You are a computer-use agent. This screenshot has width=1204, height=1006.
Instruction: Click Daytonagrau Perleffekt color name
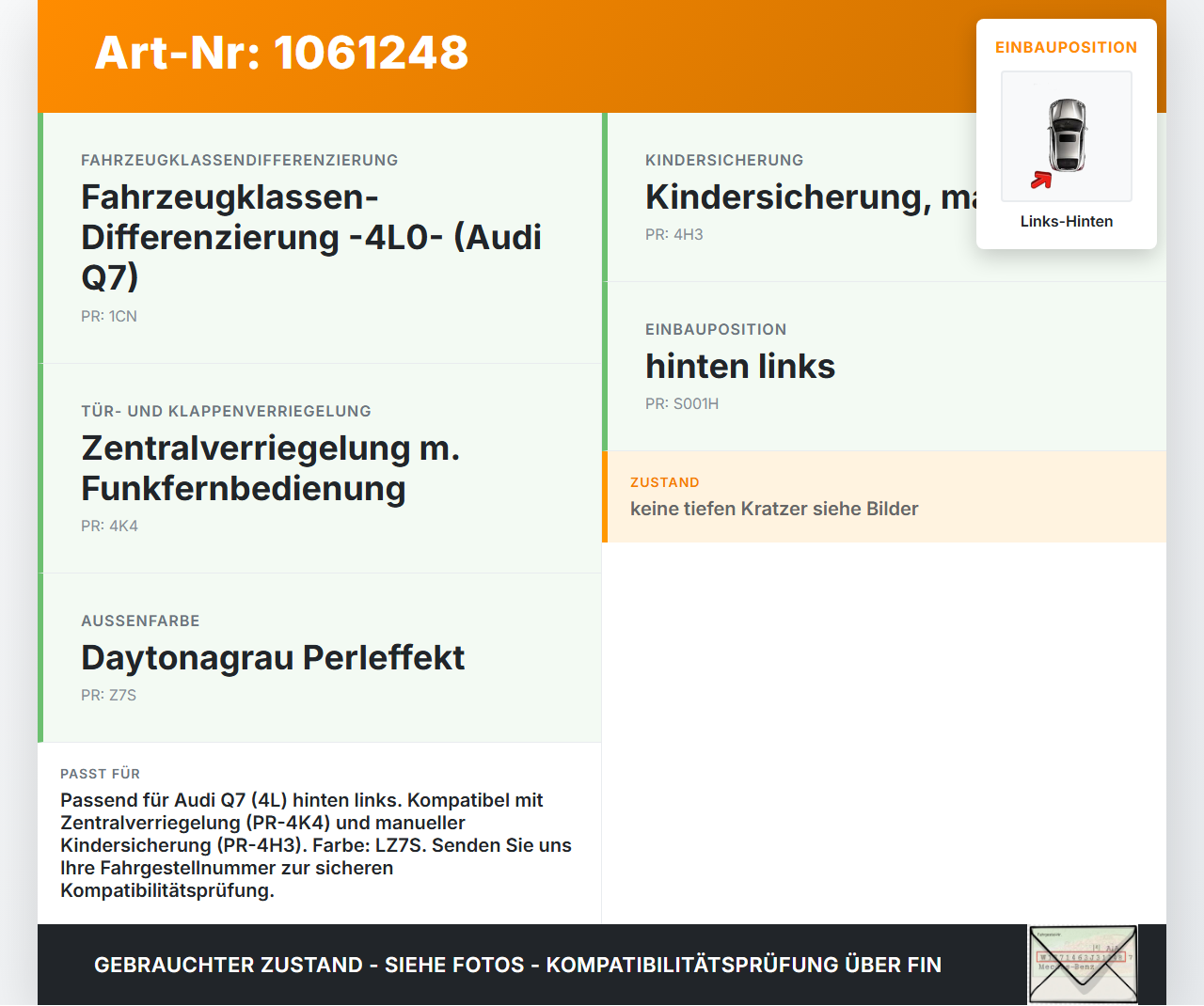tap(273, 658)
